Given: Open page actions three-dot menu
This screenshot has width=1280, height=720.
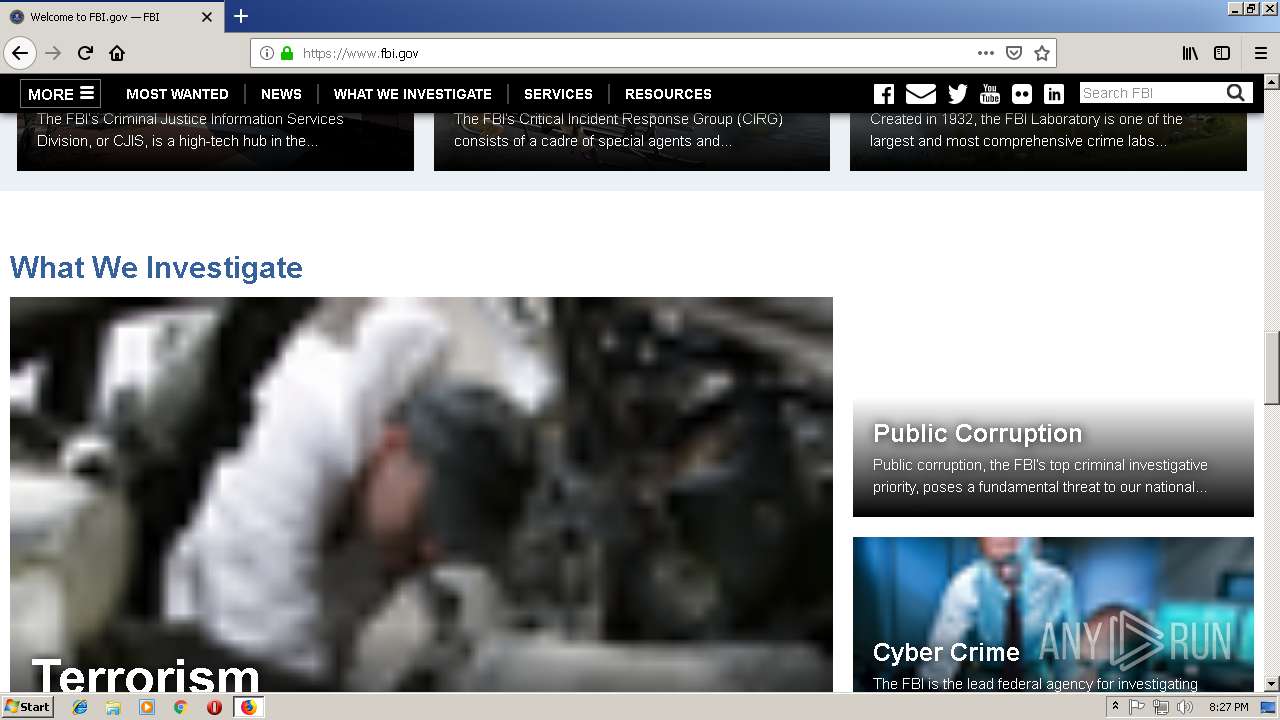Looking at the screenshot, I should point(986,53).
